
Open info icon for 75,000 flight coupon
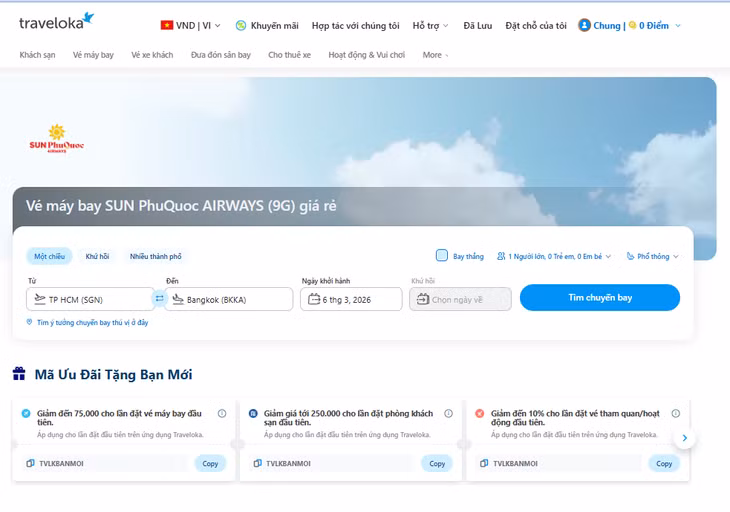[222, 413]
